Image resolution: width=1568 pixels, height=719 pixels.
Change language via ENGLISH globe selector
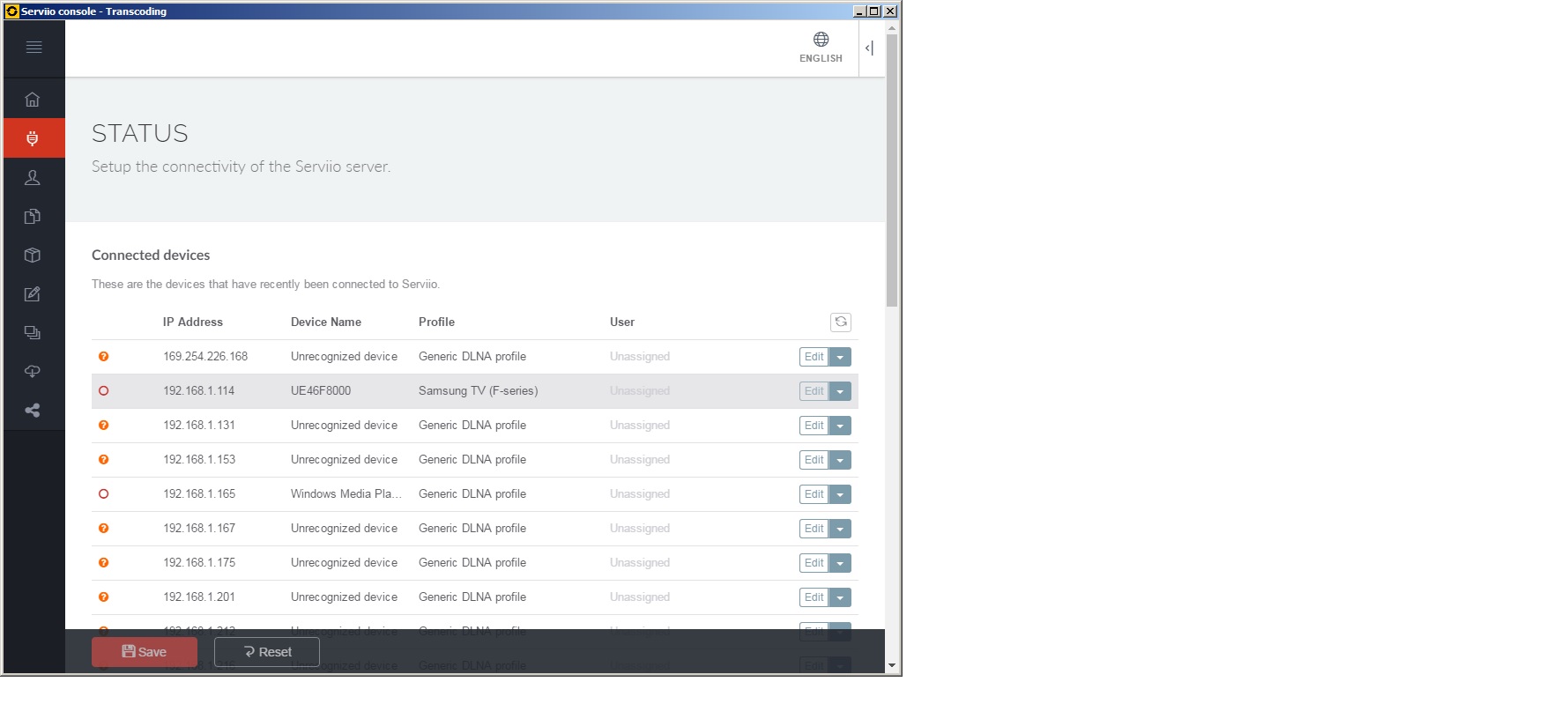click(x=821, y=48)
